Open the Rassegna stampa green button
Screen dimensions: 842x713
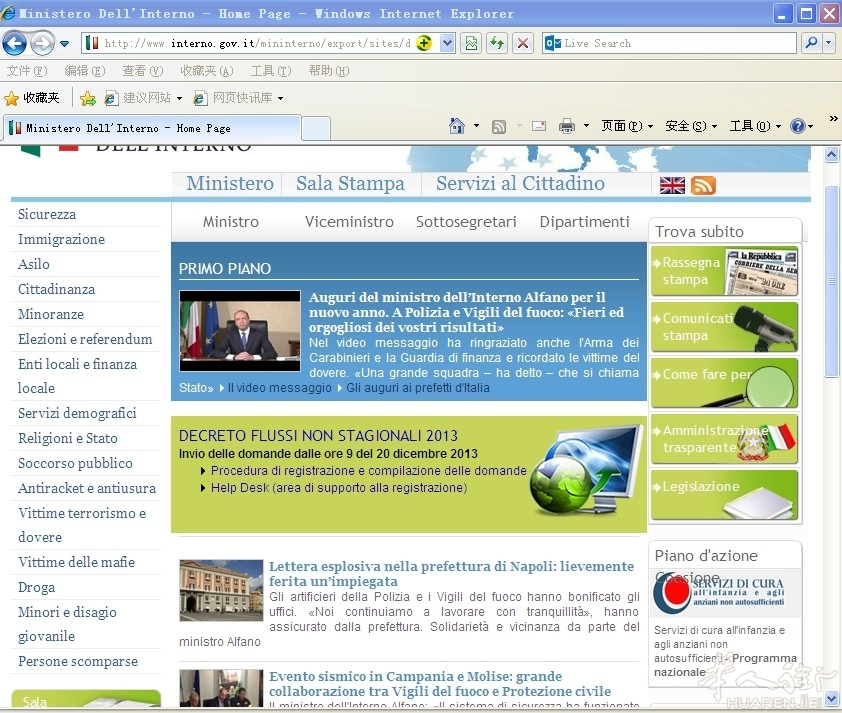pos(724,271)
